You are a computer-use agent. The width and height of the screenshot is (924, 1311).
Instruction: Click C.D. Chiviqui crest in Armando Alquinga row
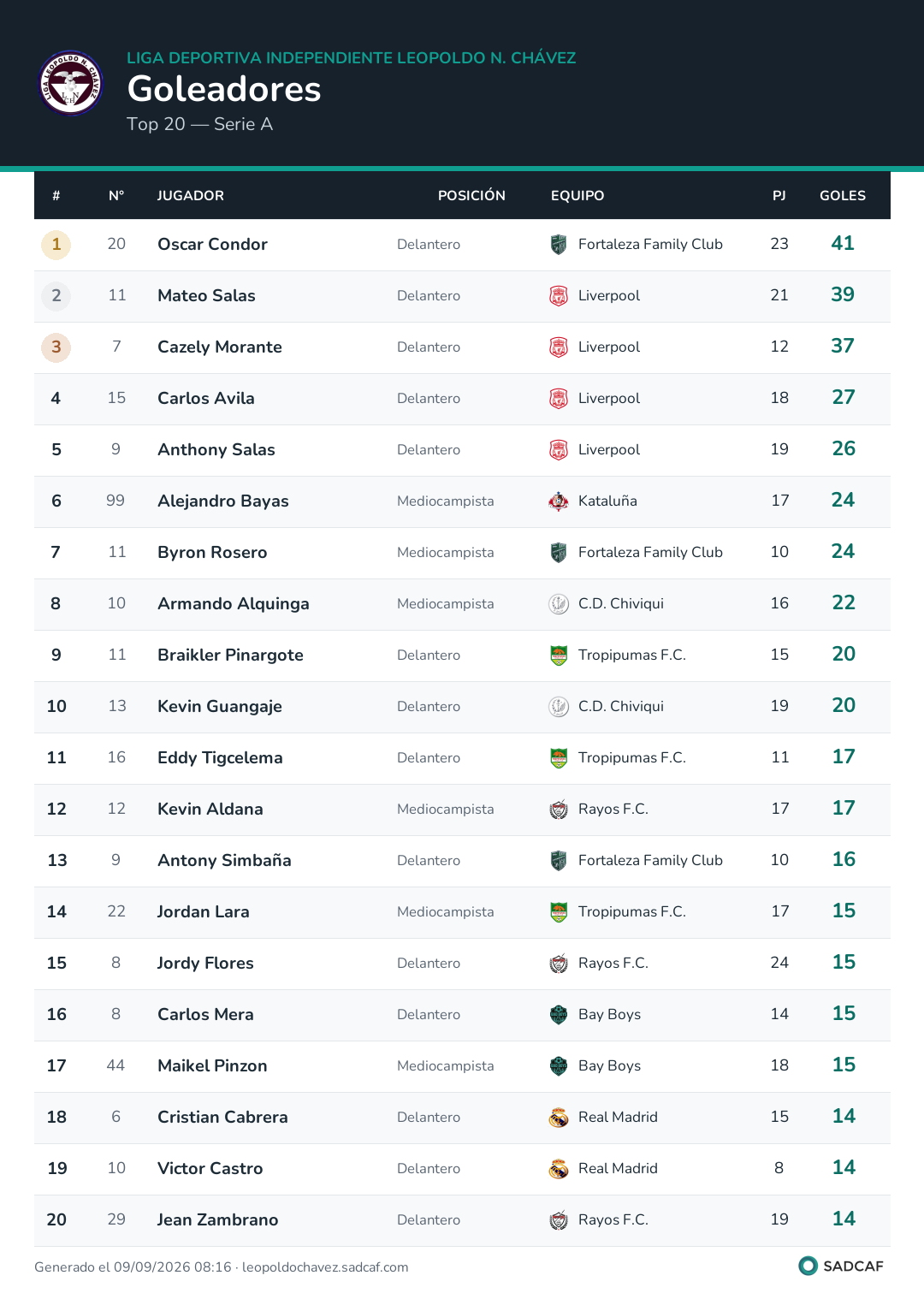pos(559,604)
